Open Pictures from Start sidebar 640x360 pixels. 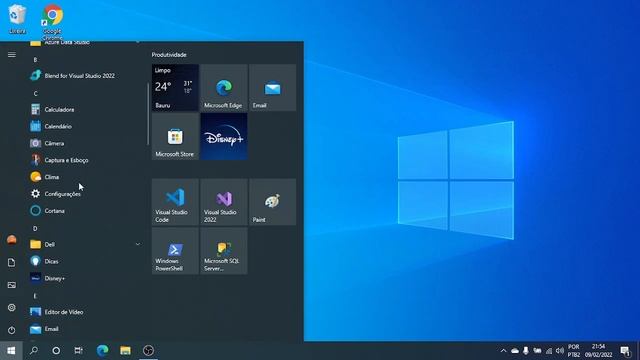point(11,285)
